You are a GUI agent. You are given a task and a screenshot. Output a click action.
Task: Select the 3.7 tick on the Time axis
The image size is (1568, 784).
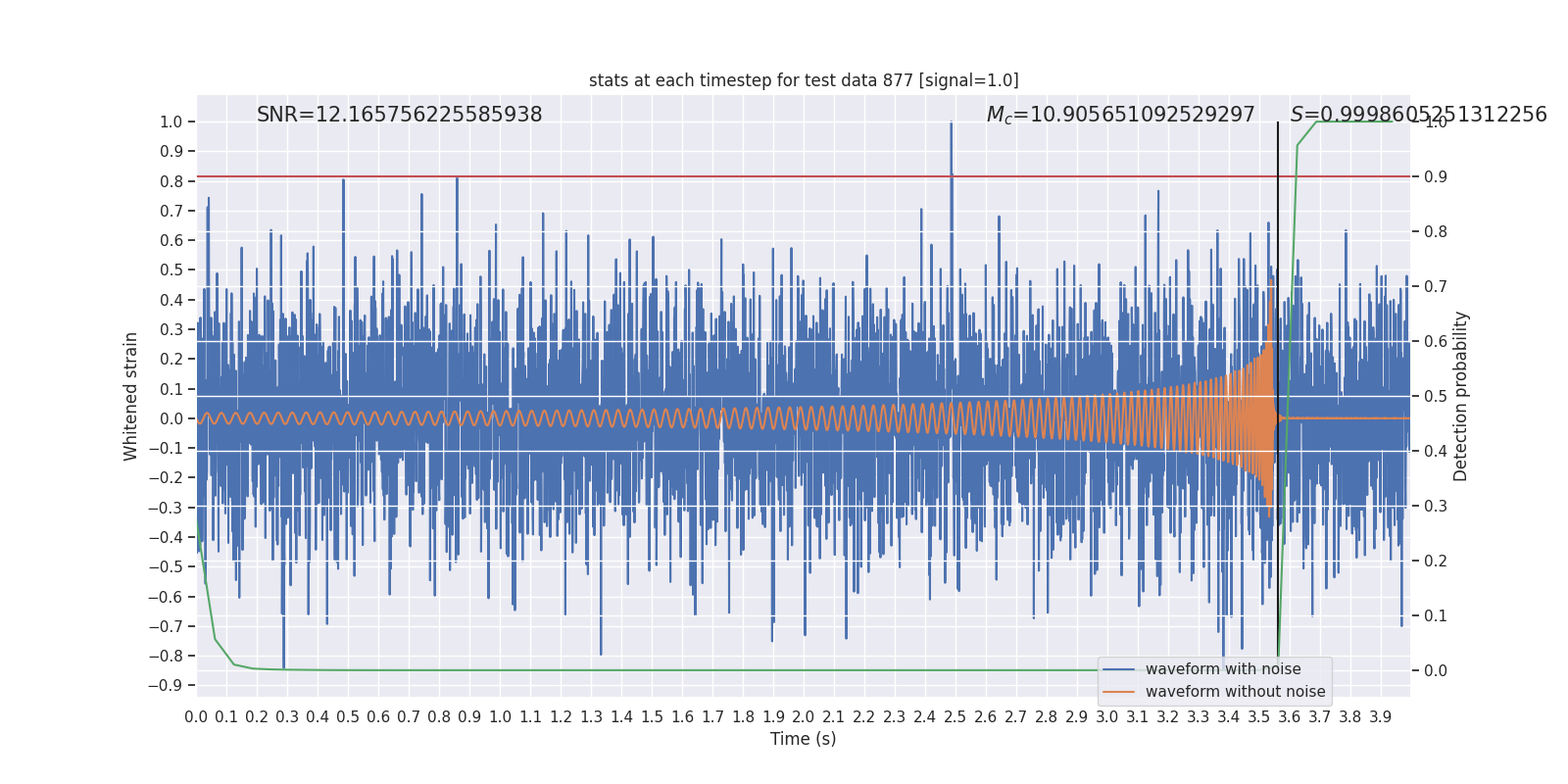pos(1320,717)
